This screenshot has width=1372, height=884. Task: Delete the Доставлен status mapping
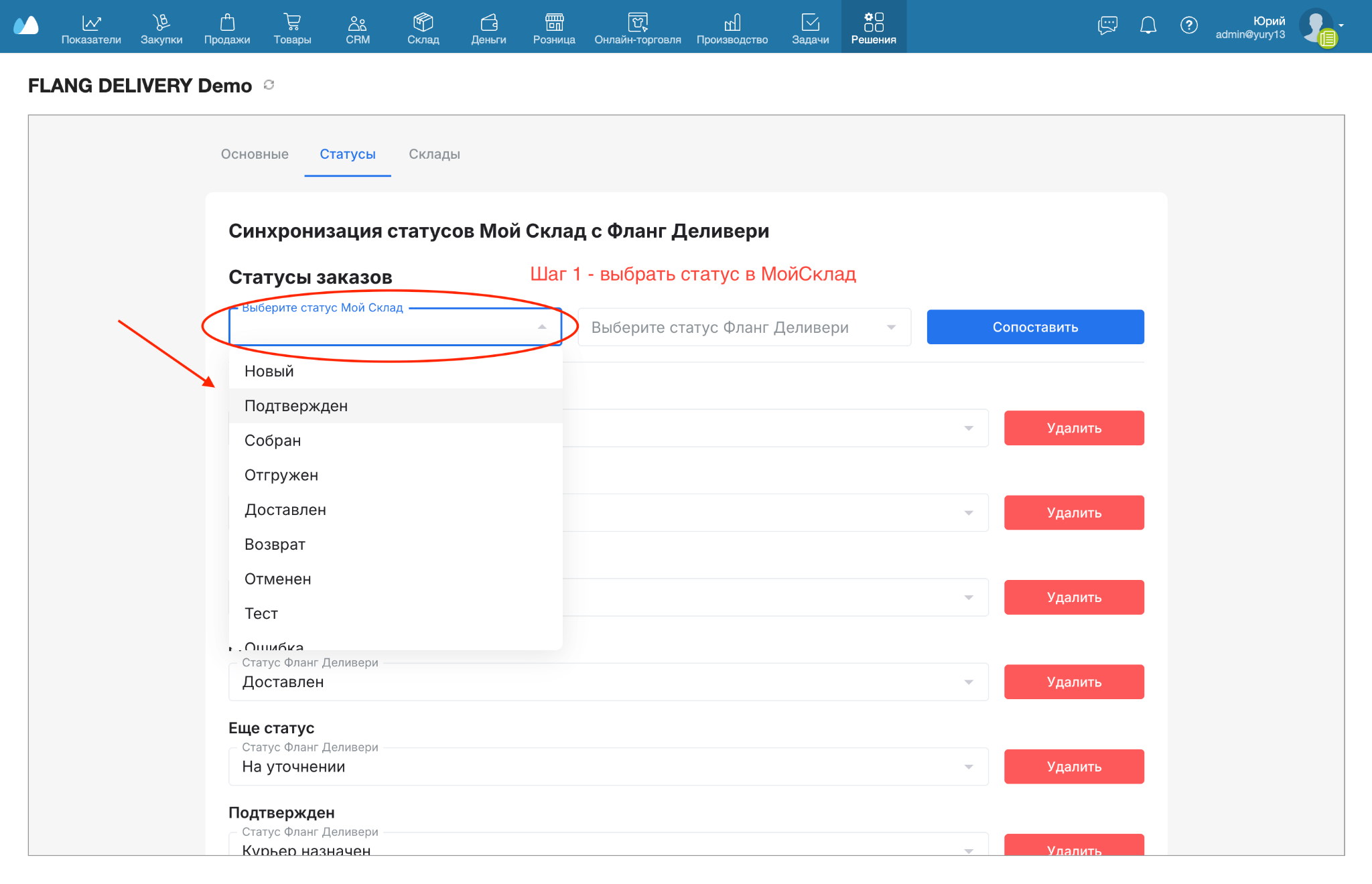[x=1074, y=682]
